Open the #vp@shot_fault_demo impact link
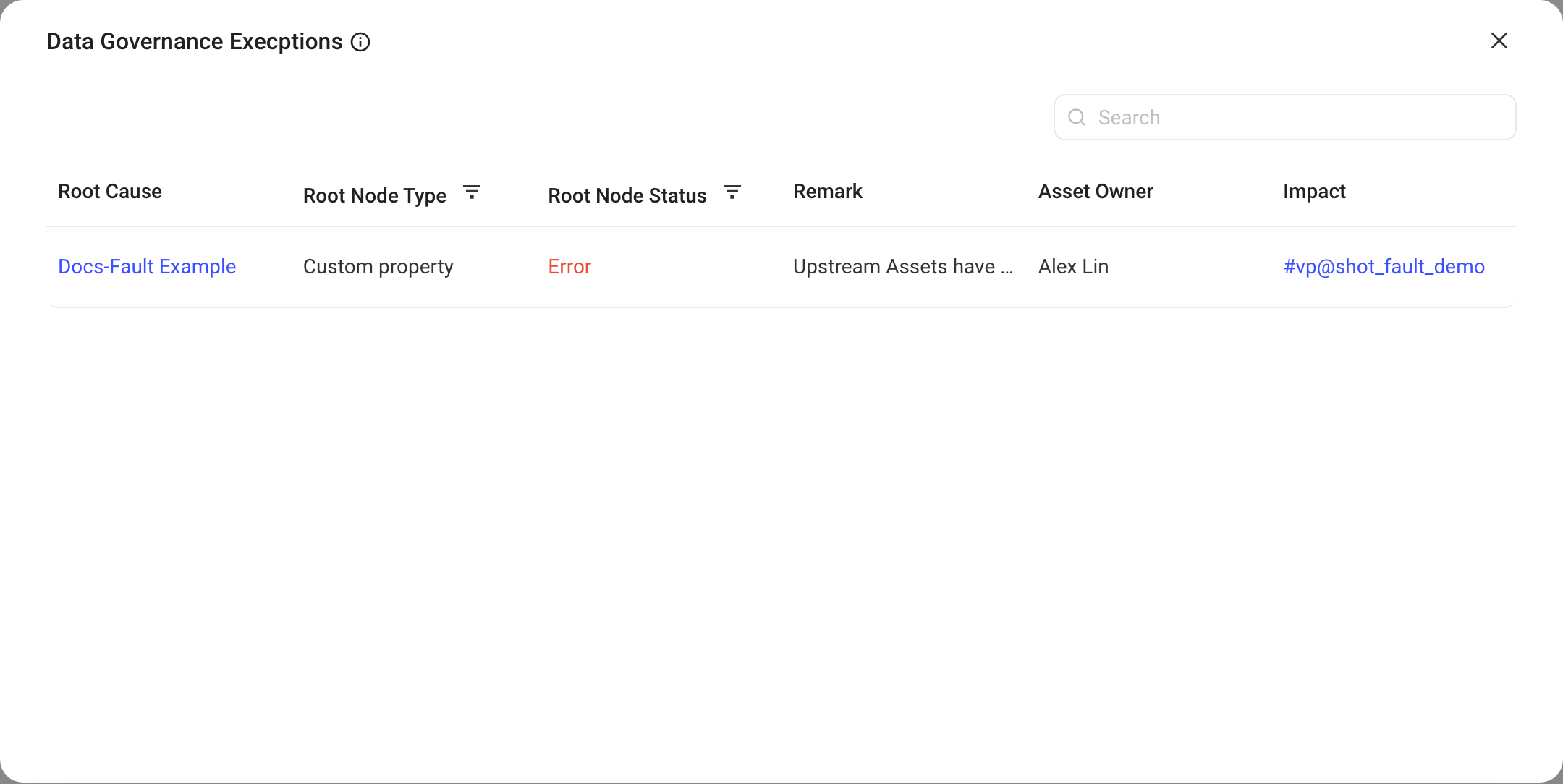The width and height of the screenshot is (1563, 784). 1384,267
